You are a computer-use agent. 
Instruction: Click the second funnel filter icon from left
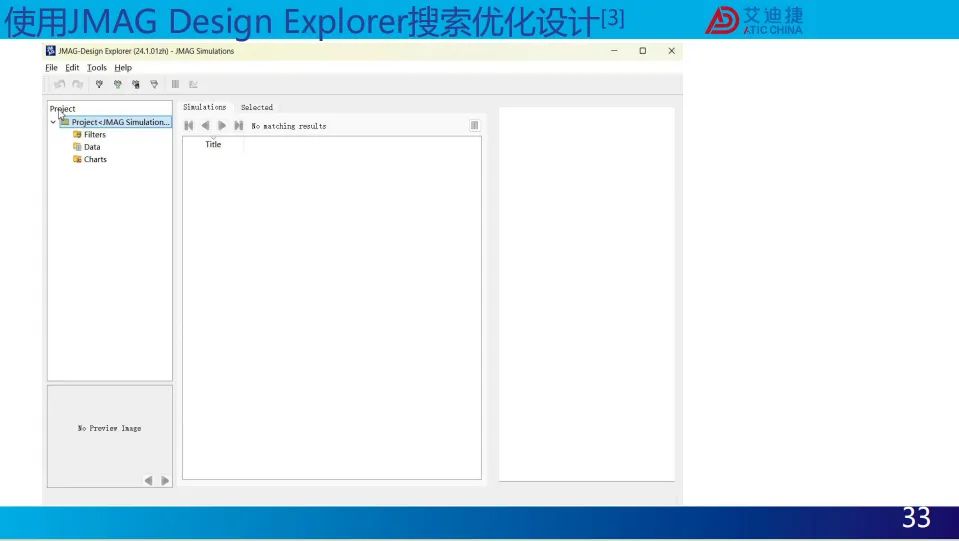pos(117,84)
